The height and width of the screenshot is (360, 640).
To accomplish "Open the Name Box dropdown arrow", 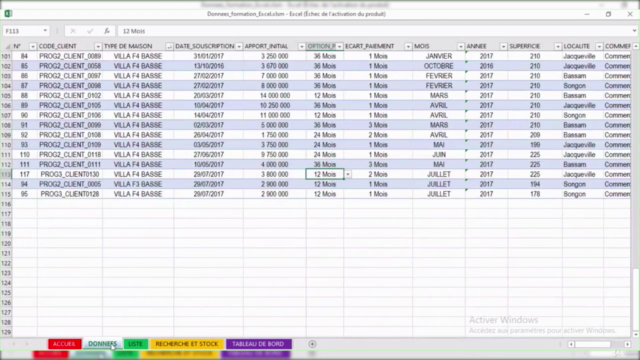I will (x=45, y=31).
